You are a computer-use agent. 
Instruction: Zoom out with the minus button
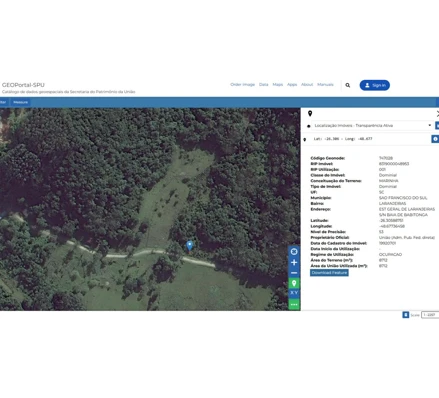[x=294, y=273]
